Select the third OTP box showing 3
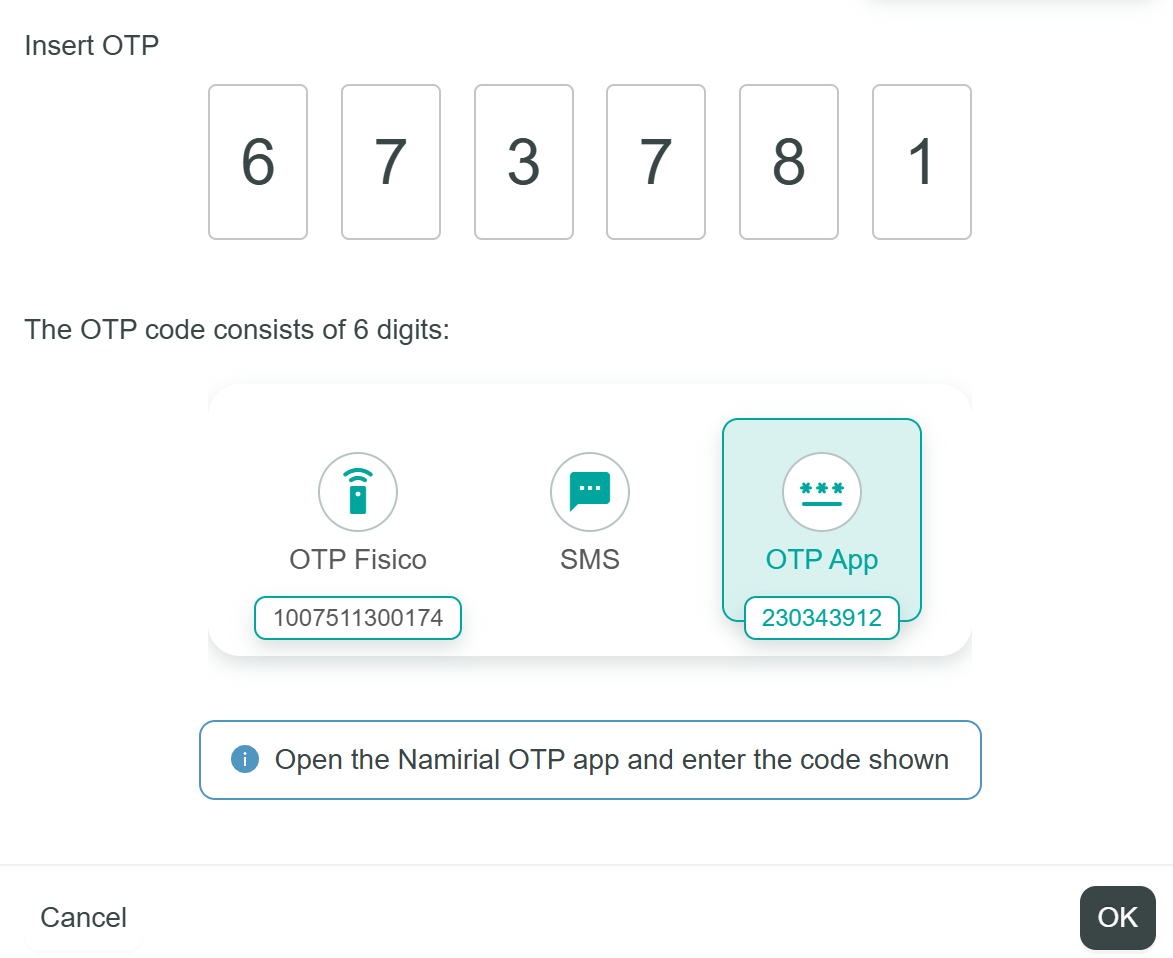1173x958 pixels. coord(524,162)
